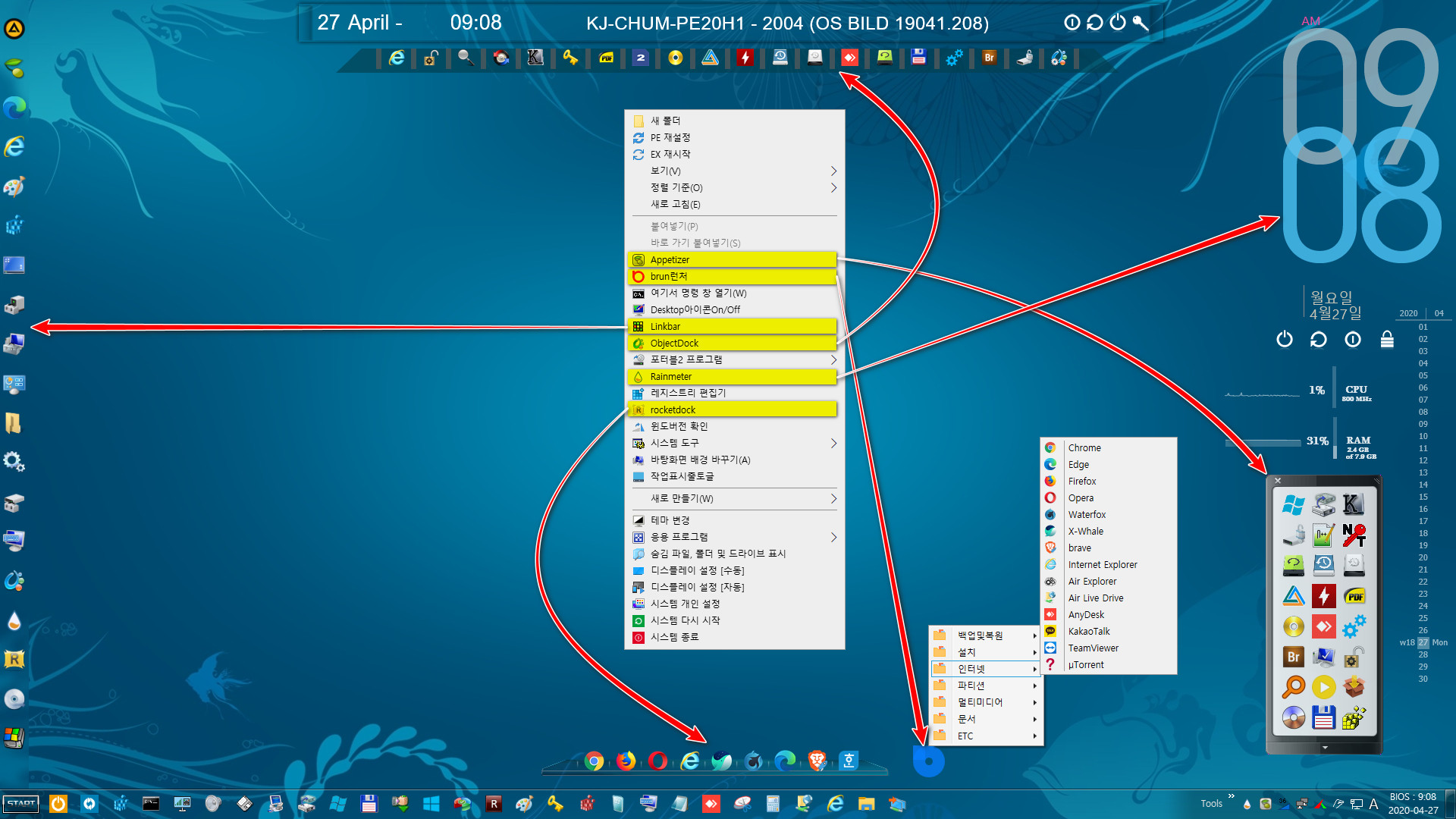Expand the 새로 만들기(W) submenu
Screen dimensions: 1456x819
734,498
